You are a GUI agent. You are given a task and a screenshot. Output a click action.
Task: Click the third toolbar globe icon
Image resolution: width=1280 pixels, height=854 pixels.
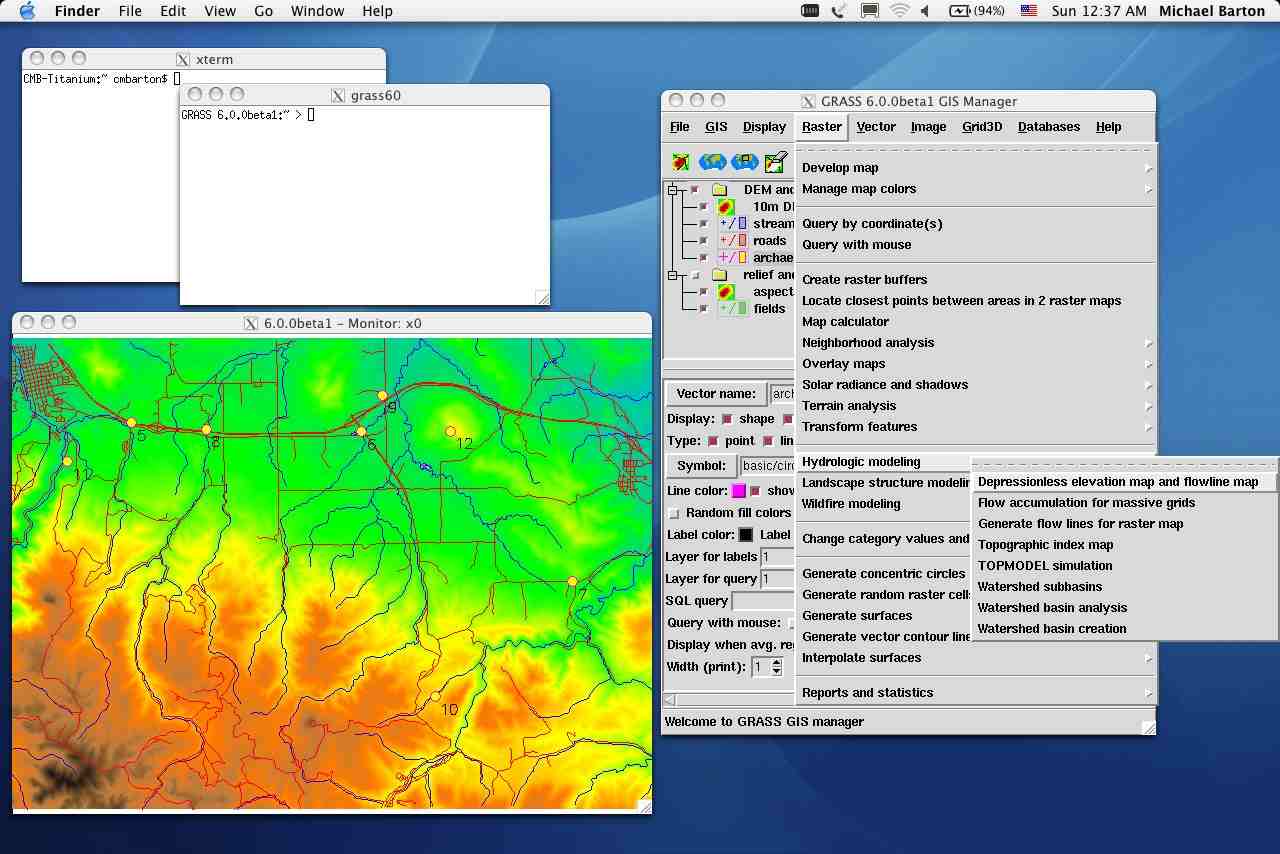pos(744,162)
